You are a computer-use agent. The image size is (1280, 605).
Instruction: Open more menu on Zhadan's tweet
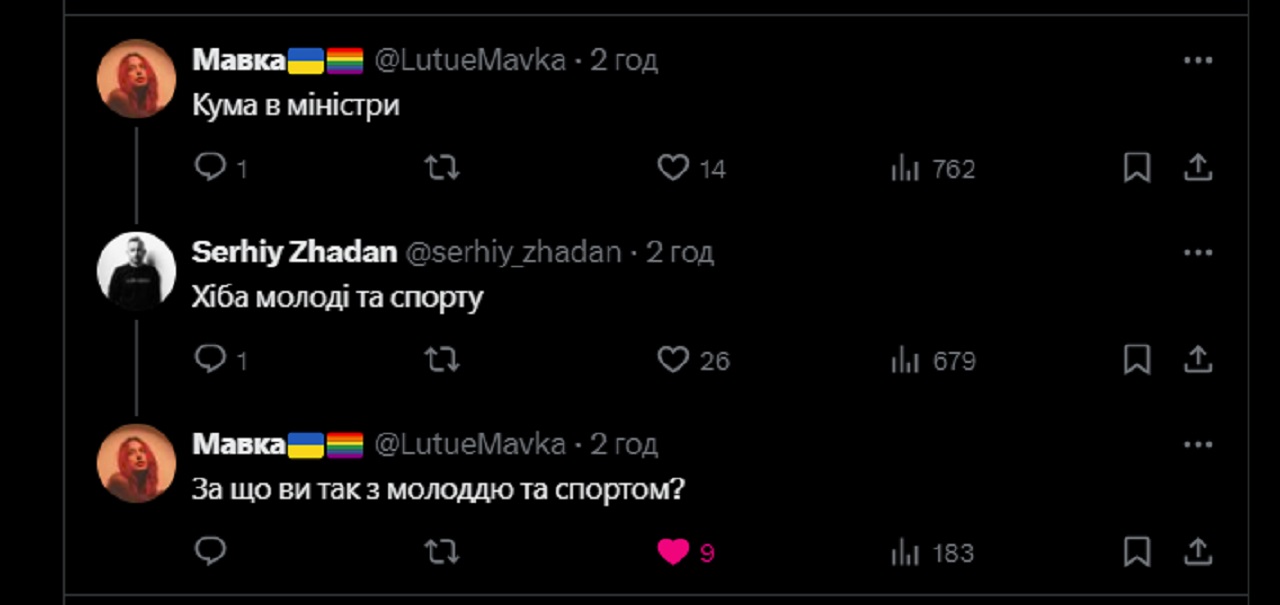point(1197,252)
